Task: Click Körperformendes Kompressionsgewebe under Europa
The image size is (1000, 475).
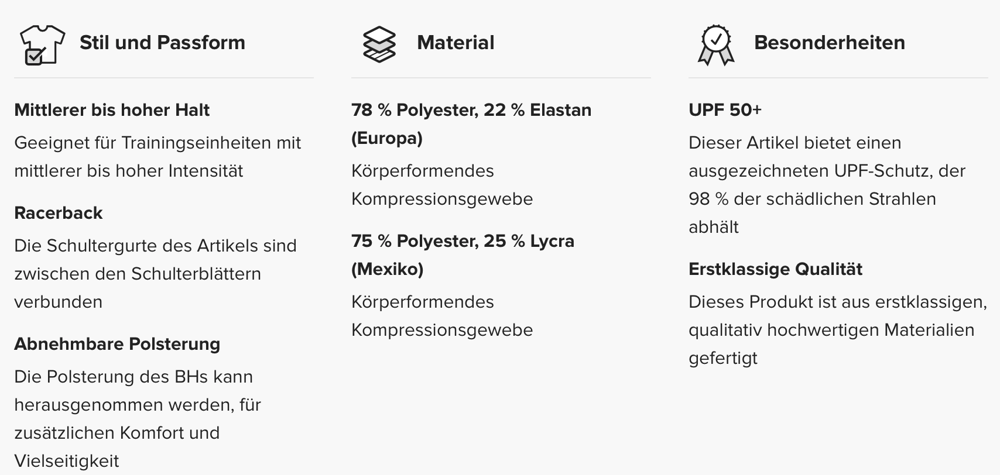Action: [442, 185]
